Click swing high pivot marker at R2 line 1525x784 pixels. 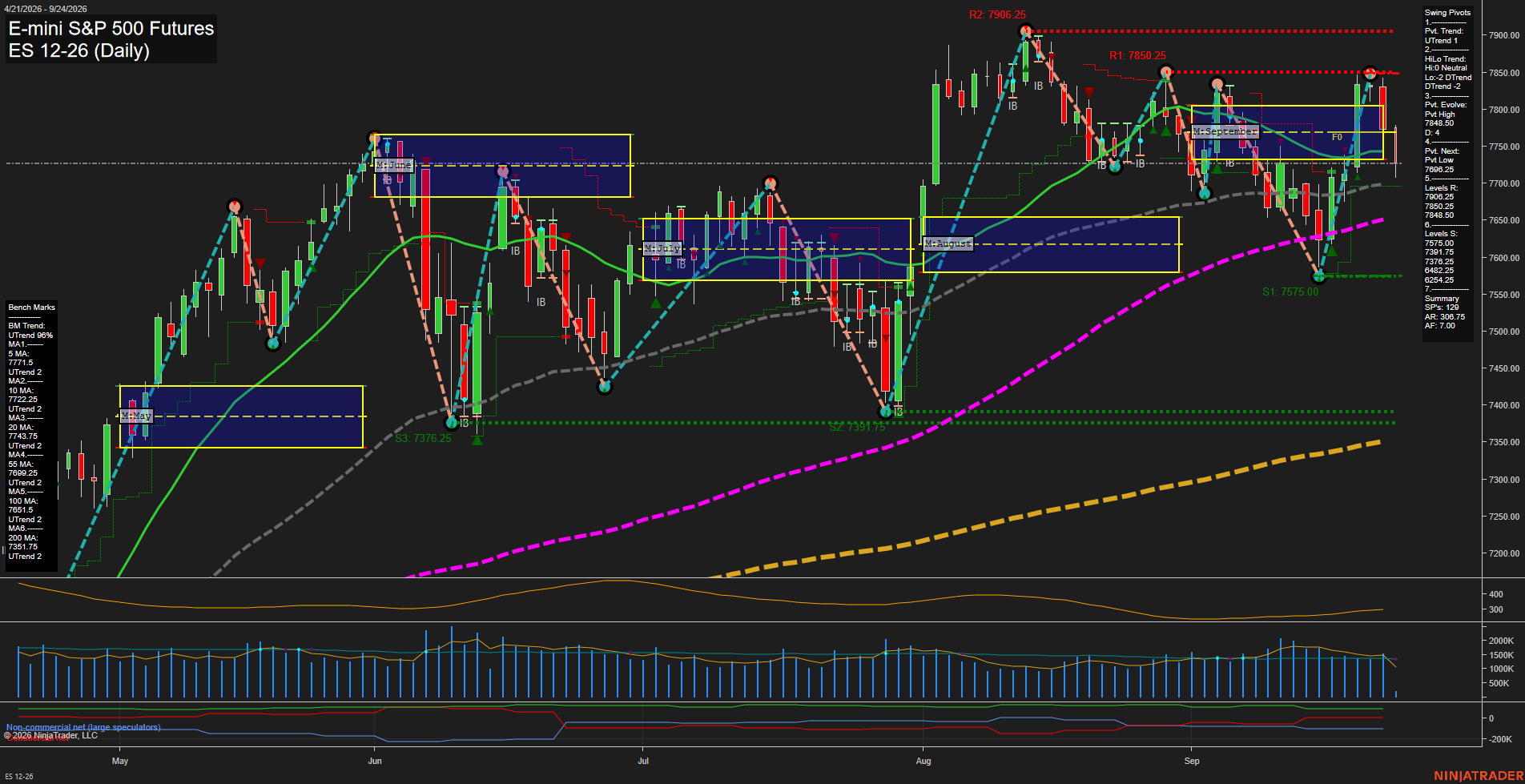1026,31
